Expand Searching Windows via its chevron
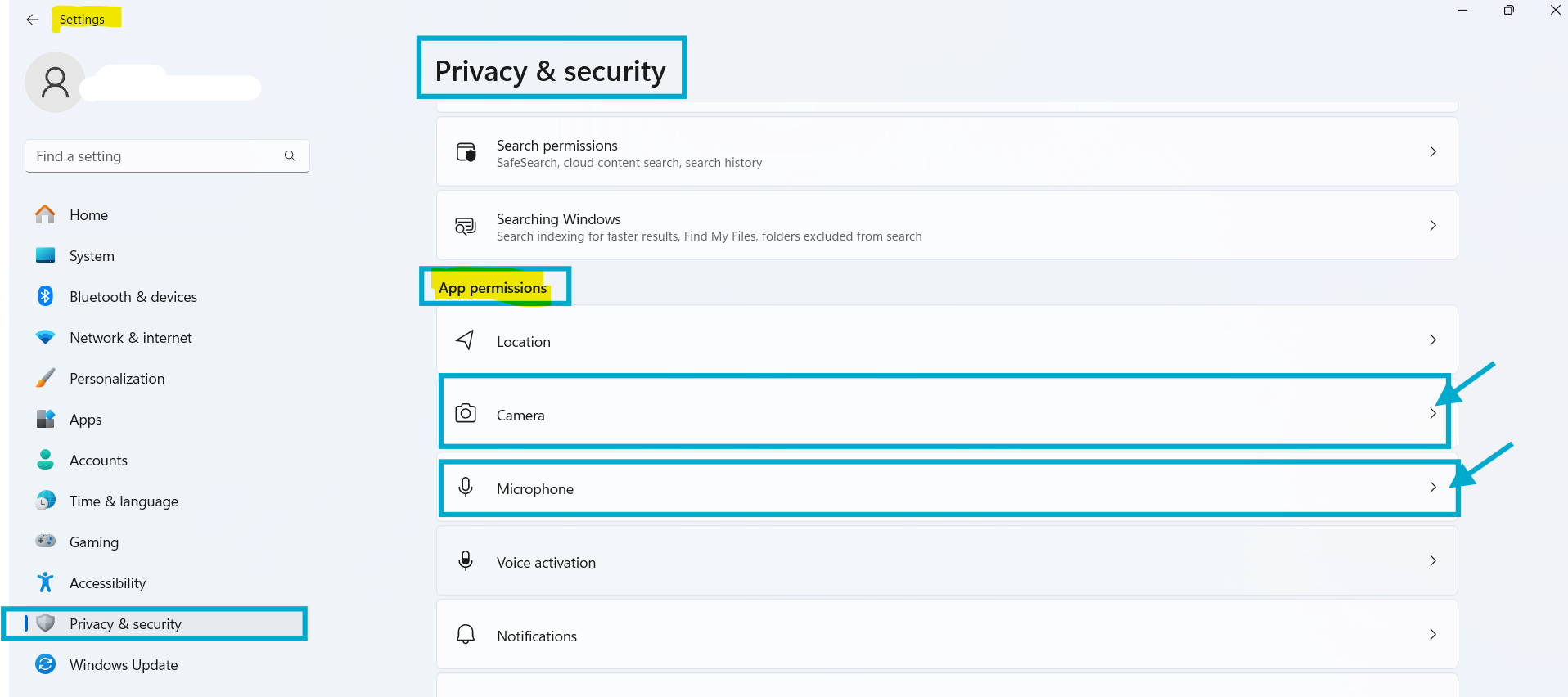The width and height of the screenshot is (1568, 697). point(1433,225)
